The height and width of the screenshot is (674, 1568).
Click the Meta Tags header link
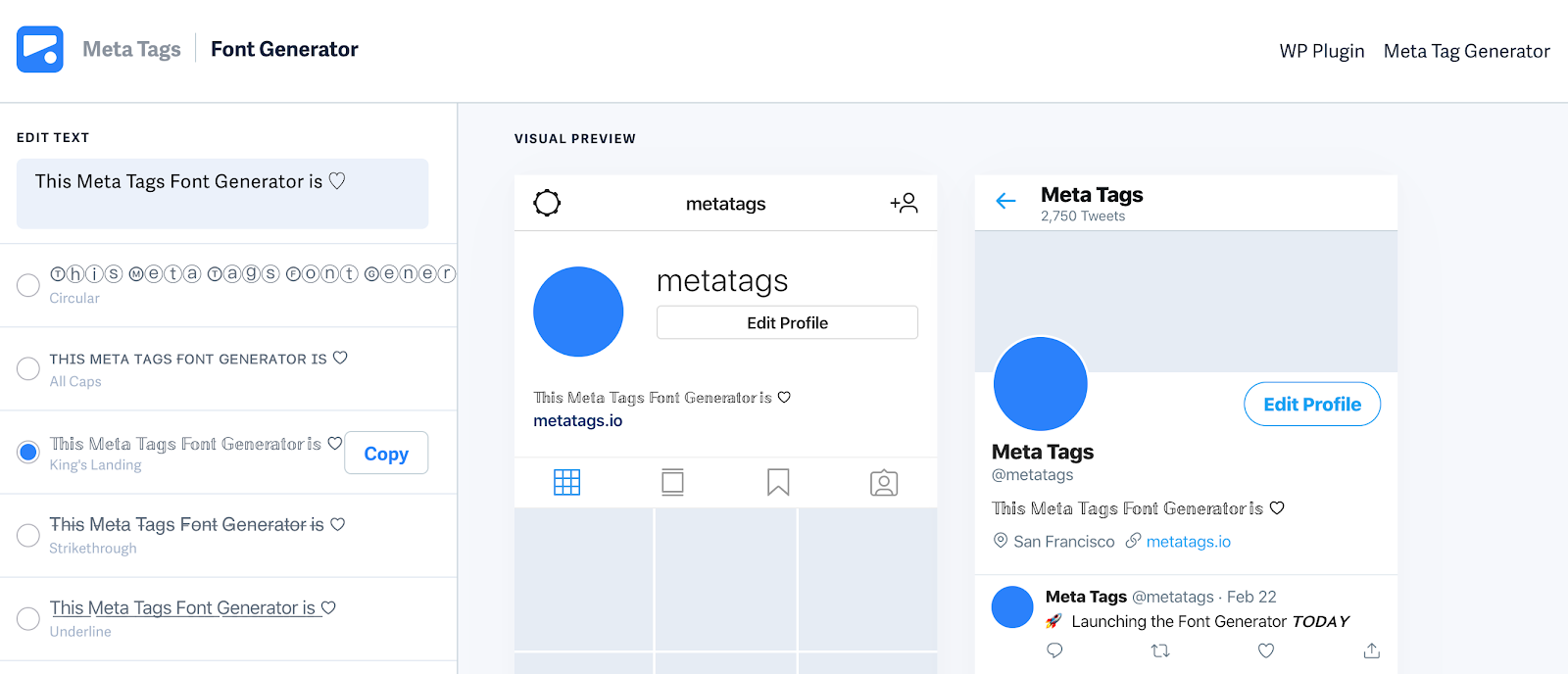click(131, 49)
